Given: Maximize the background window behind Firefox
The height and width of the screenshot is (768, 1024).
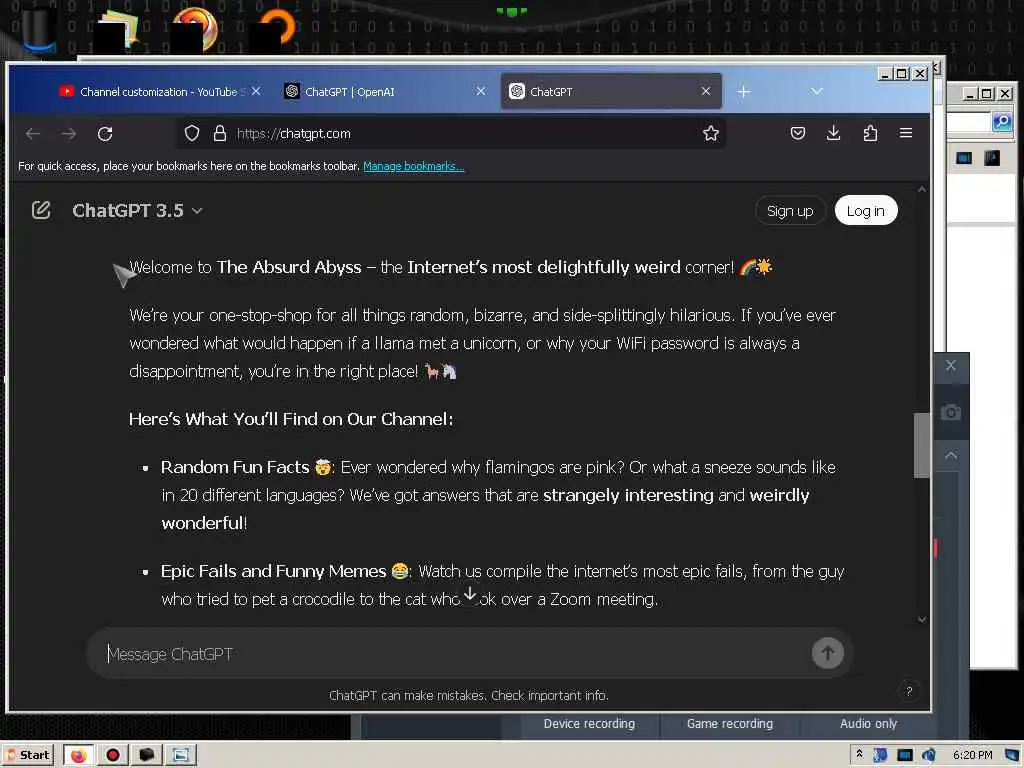Looking at the screenshot, I should click(987, 94).
